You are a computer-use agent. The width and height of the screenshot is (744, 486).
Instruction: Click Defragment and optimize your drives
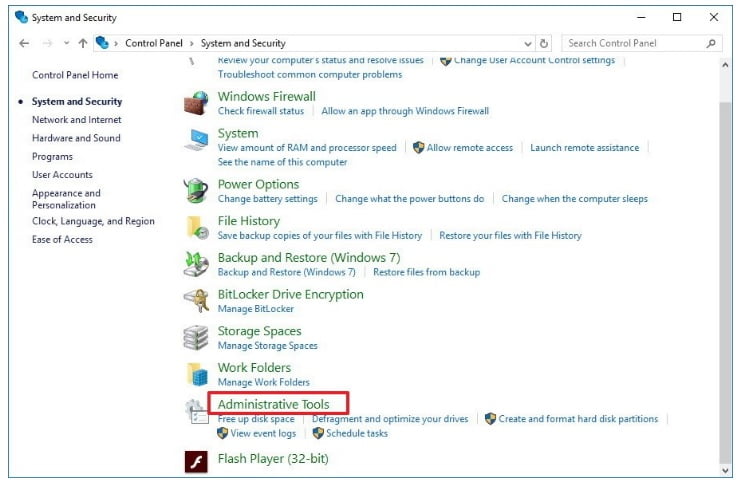pos(390,419)
